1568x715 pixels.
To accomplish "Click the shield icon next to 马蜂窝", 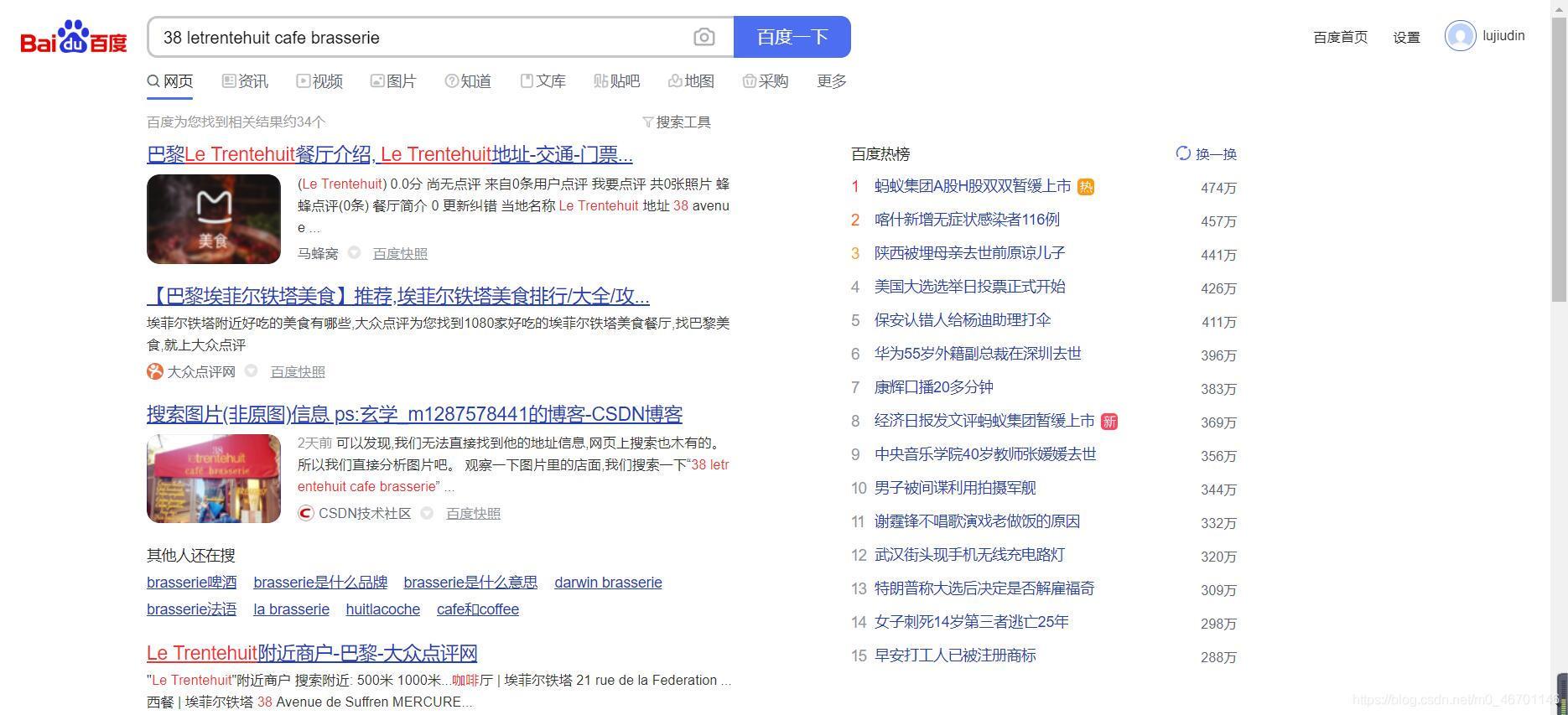I will coord(354,253).
